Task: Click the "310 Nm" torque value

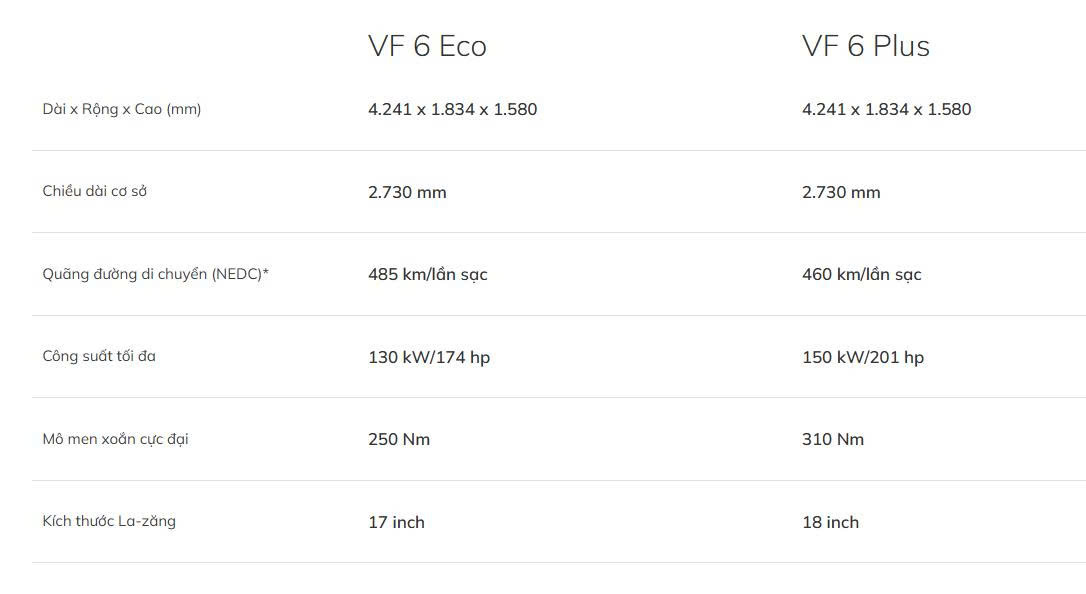Action: pyautogui.click(x=832, y=439)
